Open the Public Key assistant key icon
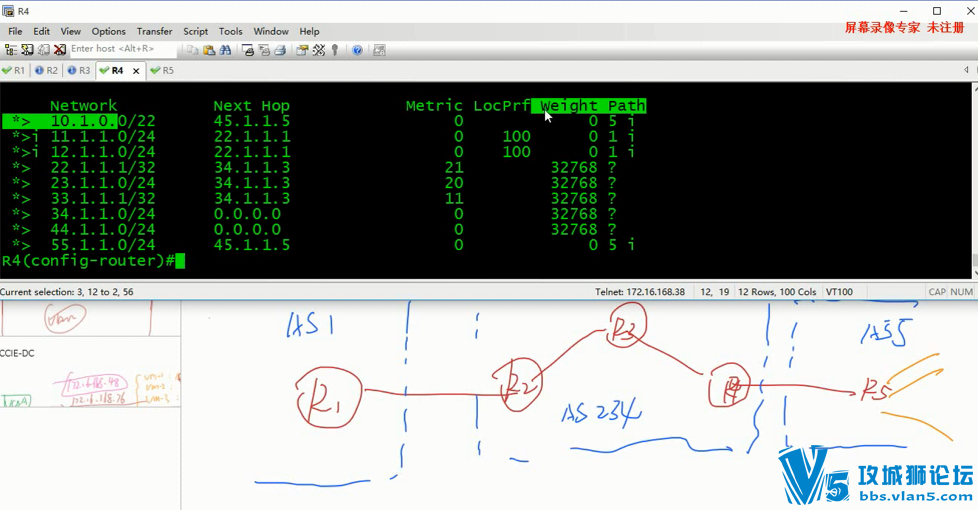This screenshot has width=978, height=510. click(335, 50)
